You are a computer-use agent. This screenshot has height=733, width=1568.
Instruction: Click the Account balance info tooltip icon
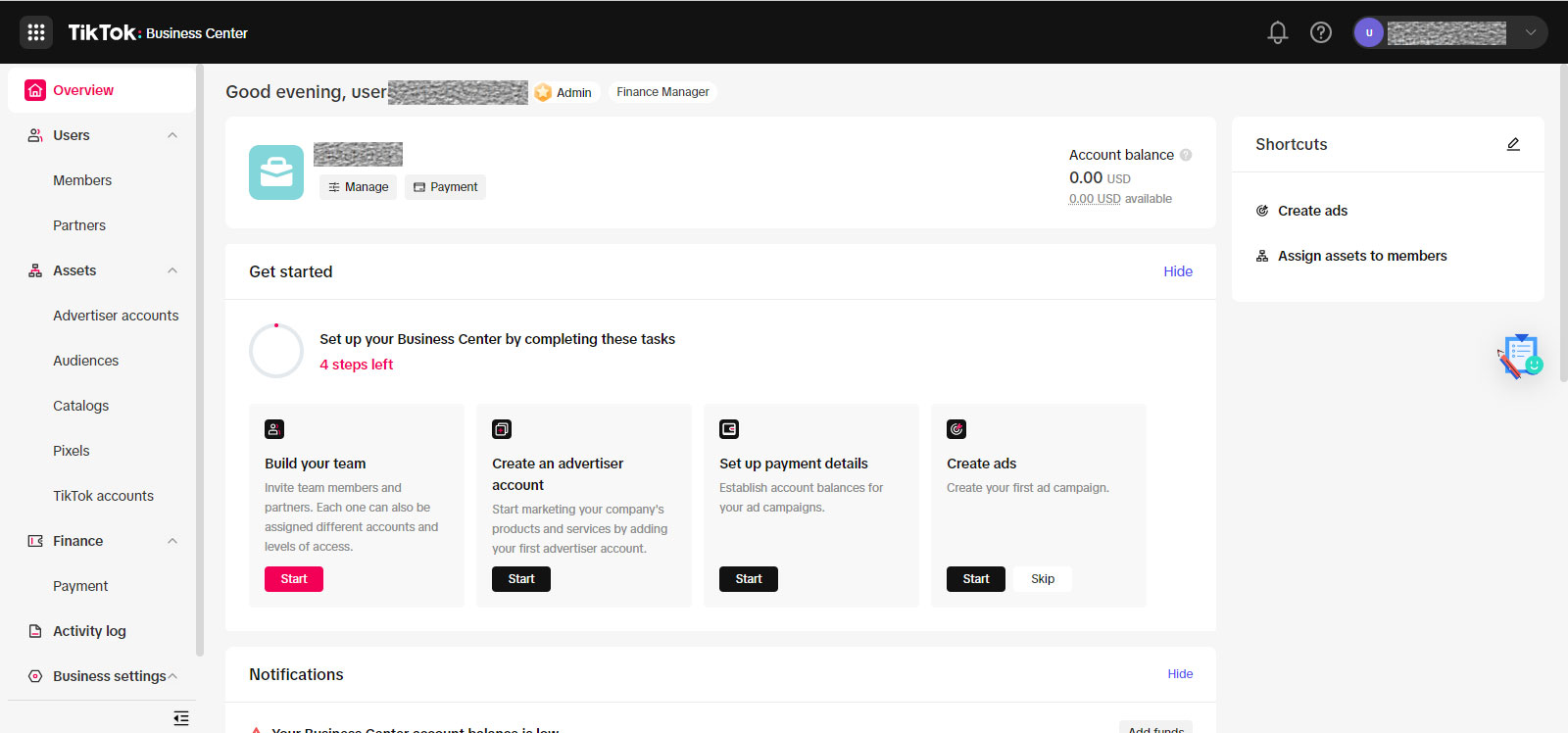click(1186, 155)
